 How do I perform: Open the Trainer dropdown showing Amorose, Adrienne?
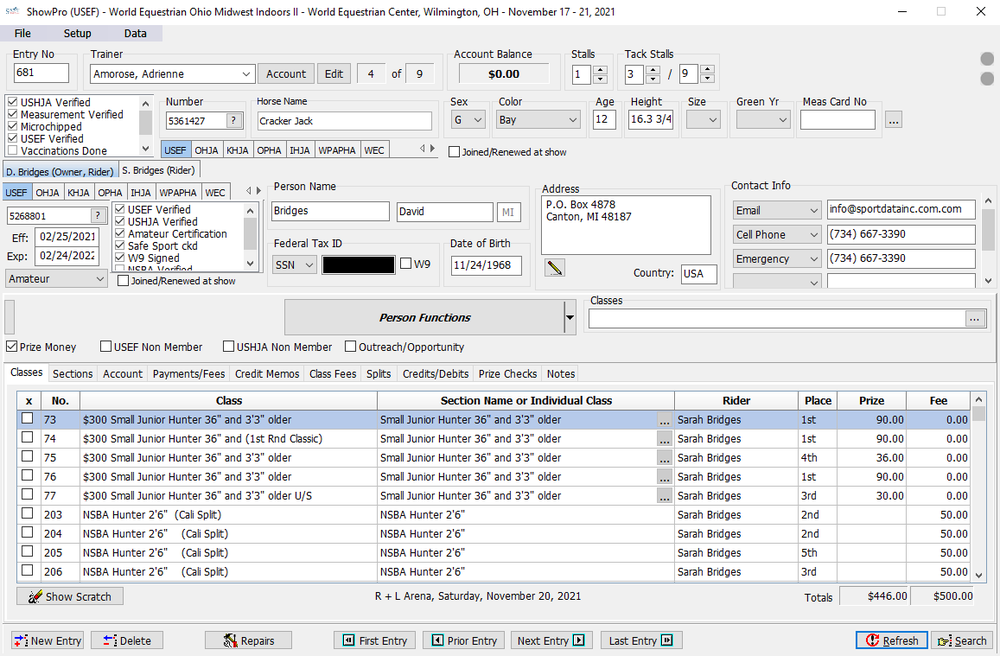pos(247,73)
